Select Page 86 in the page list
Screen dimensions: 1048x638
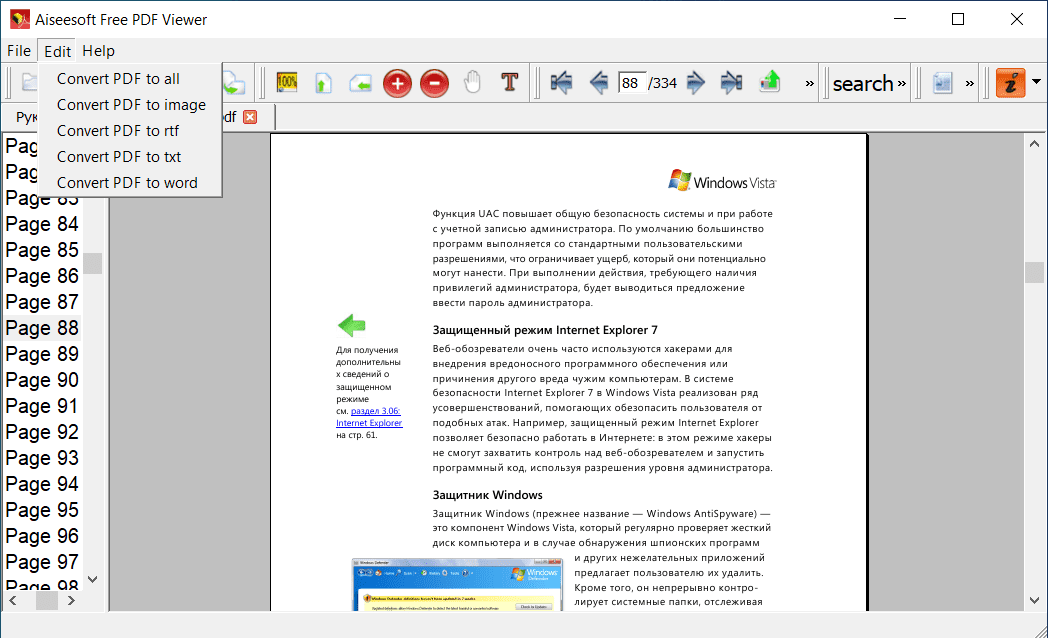click(x=42, y=276)
